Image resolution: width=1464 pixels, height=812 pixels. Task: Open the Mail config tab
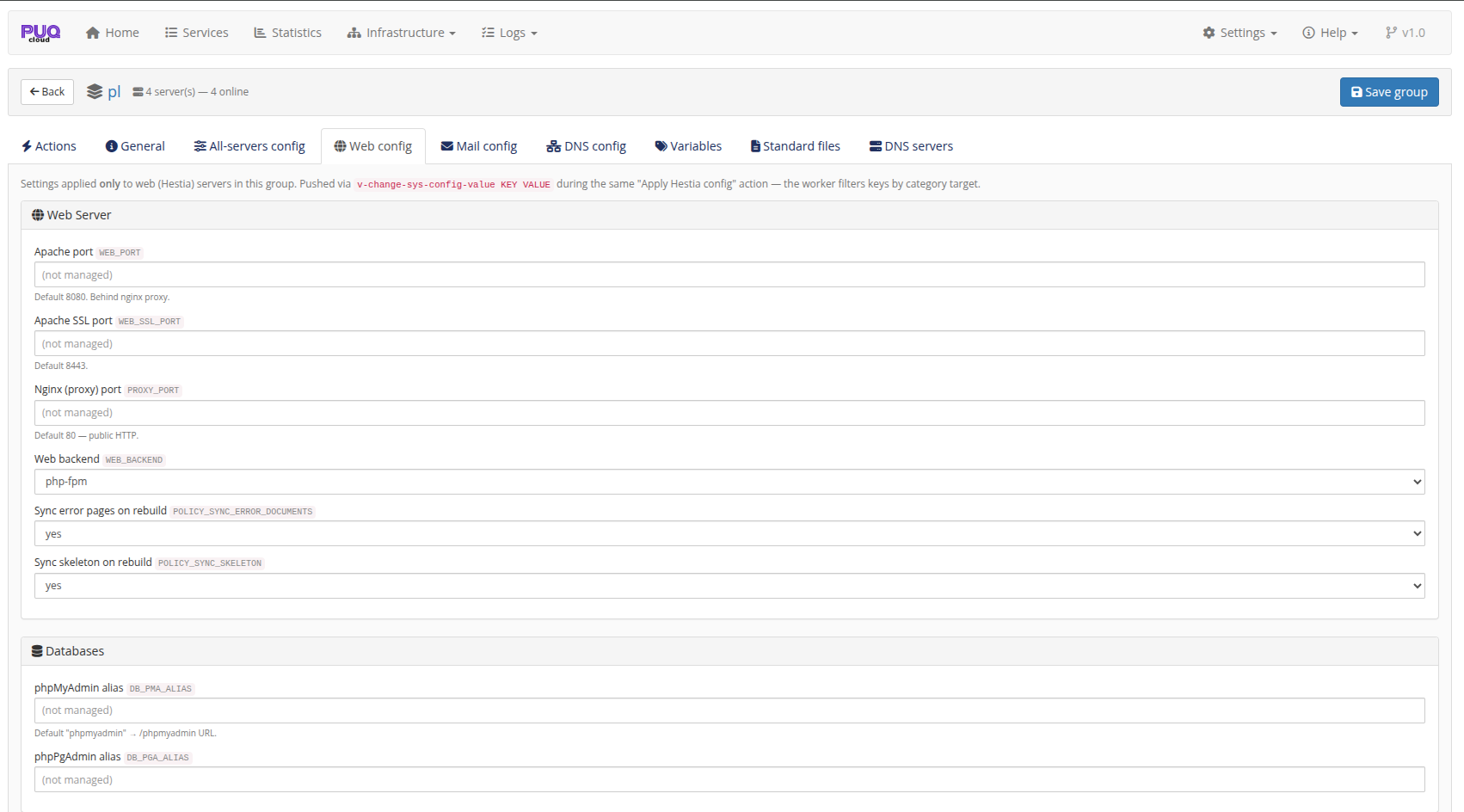click(x=479, y=146)
